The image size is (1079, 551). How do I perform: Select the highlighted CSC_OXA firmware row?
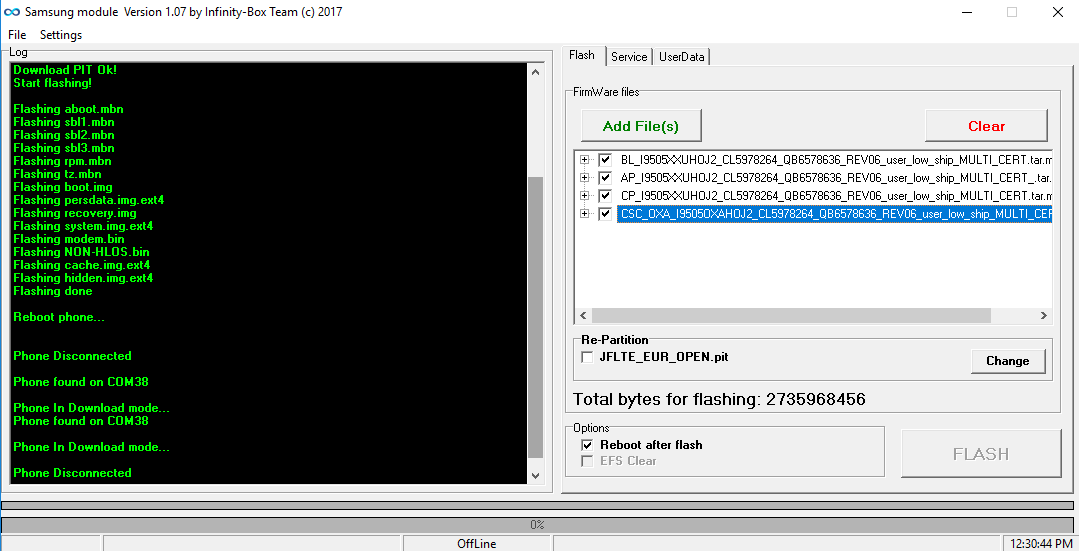click(x=835, y=214)
